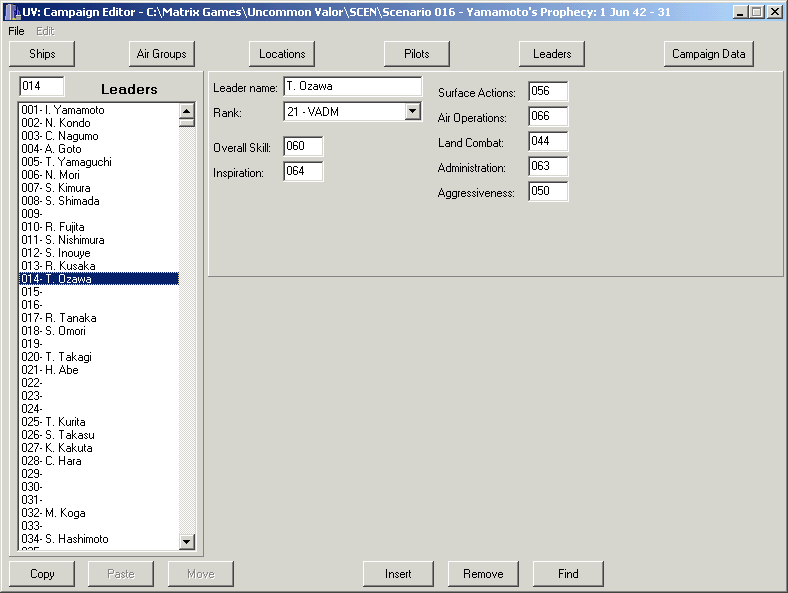Screen dimensions: 788x593
Task: Select highlighted leader 014- T. Ozawa
Action: pos(98,279)
